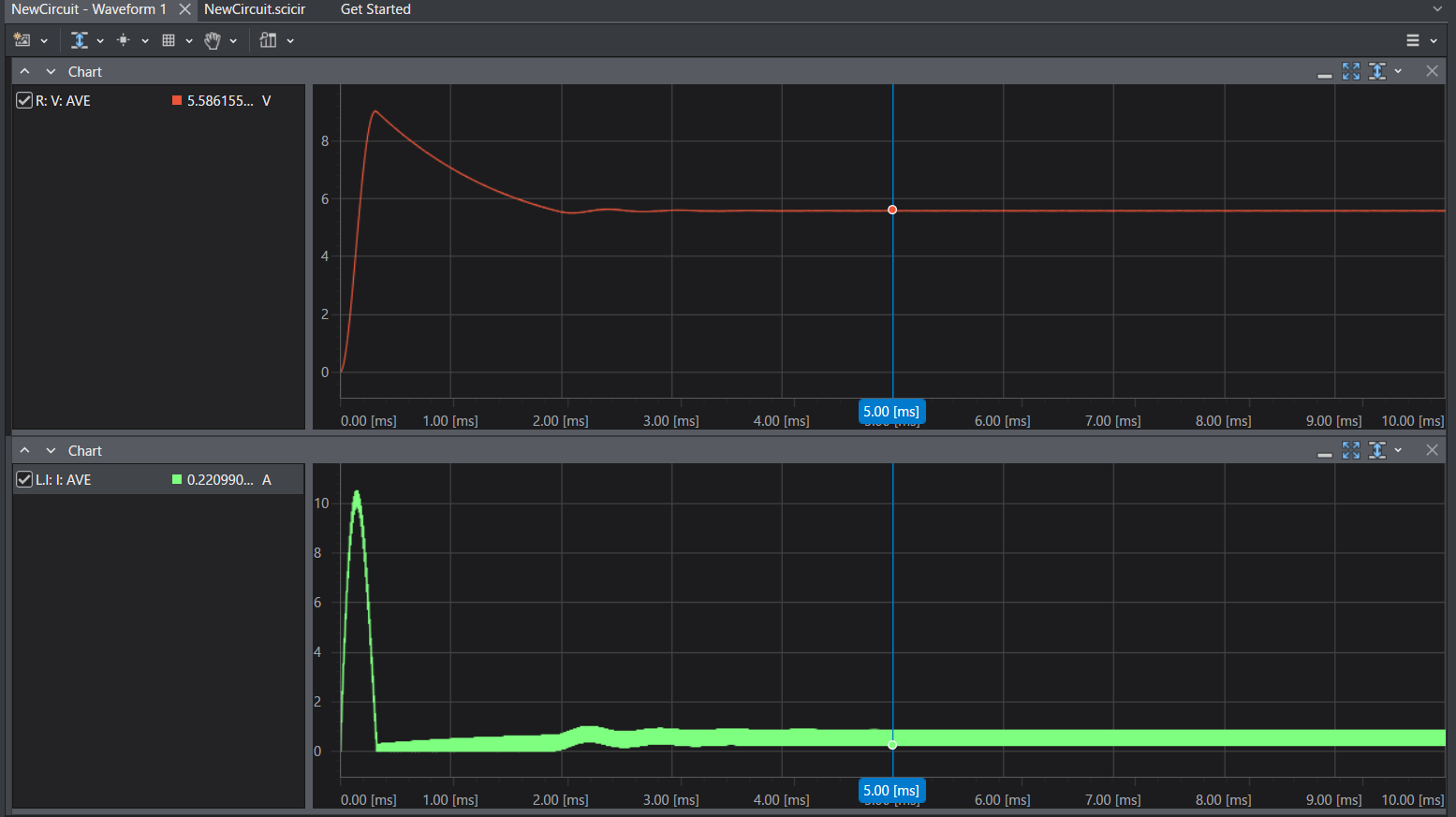
Task: Click the 5.00 [ms] cursor label on bottom chart
Action: pyautogui.click(x=891, y=791)
